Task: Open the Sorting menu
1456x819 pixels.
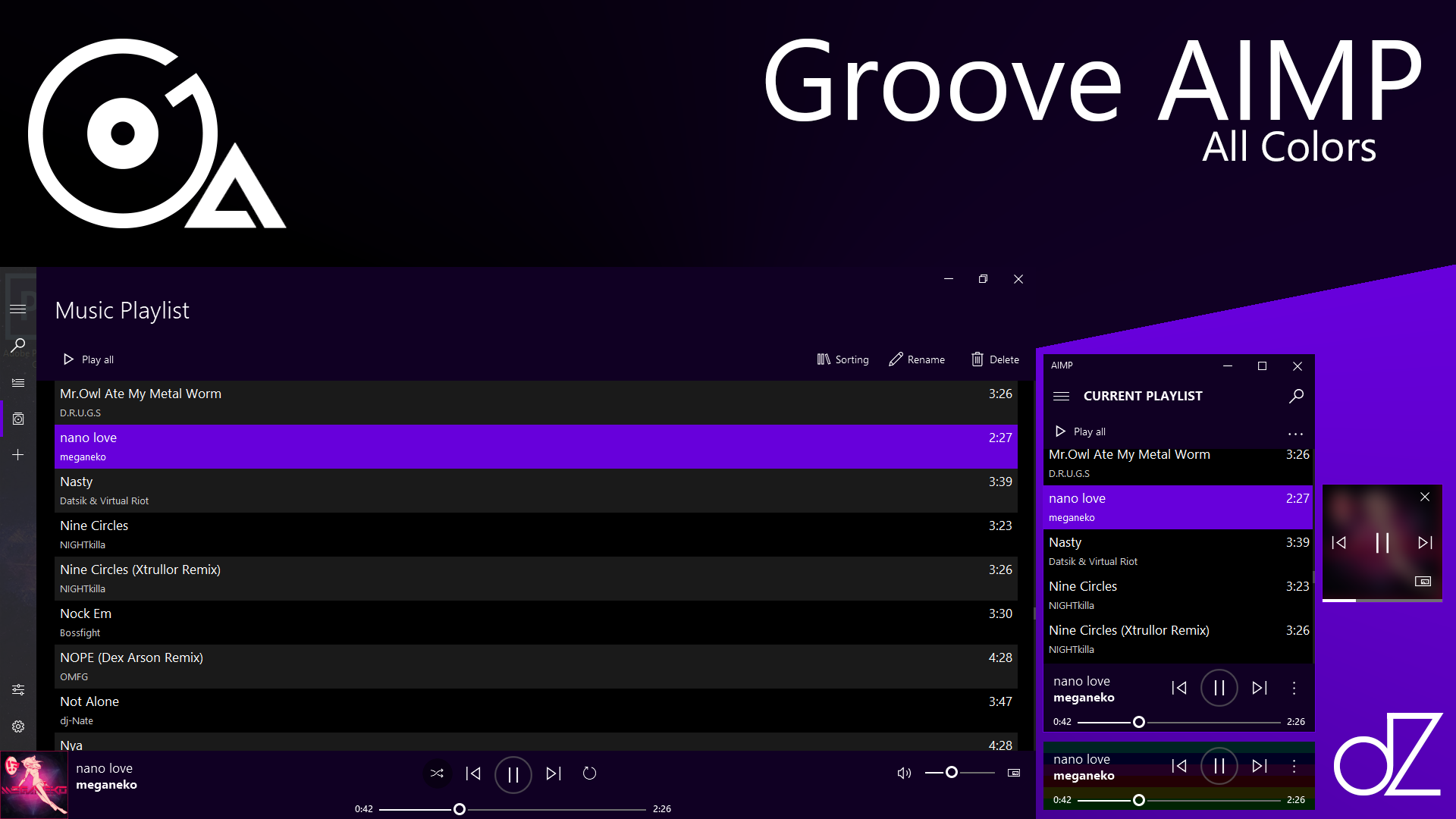Action: 843,359
